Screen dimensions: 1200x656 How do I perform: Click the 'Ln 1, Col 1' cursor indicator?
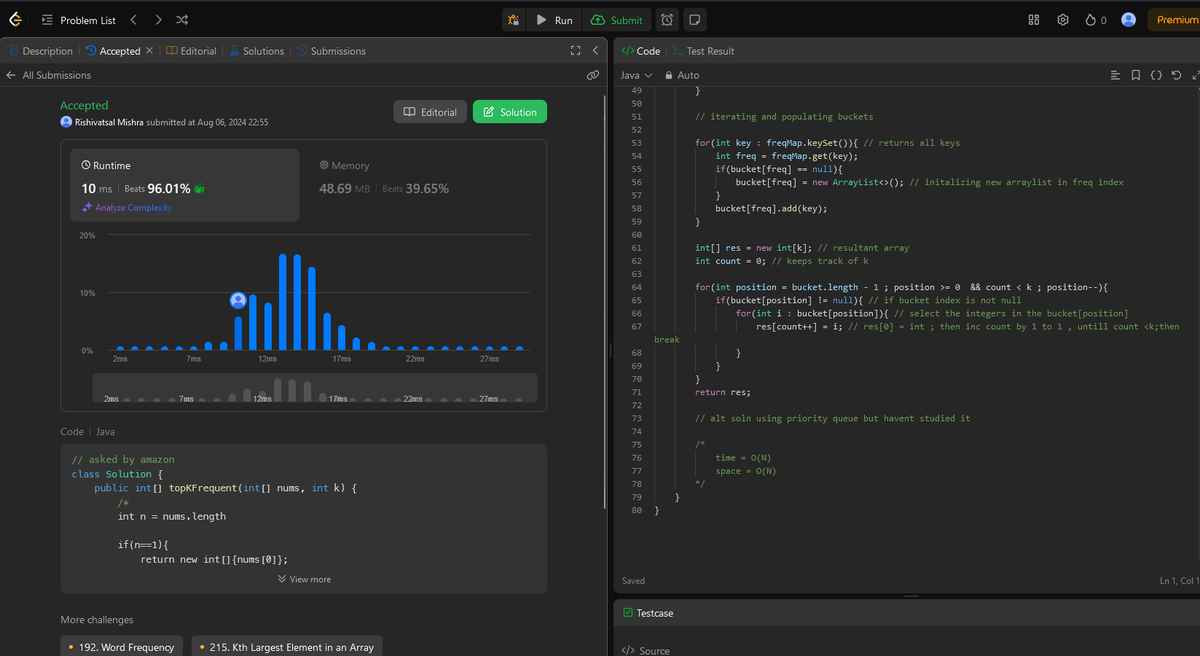pos(1178,580)
